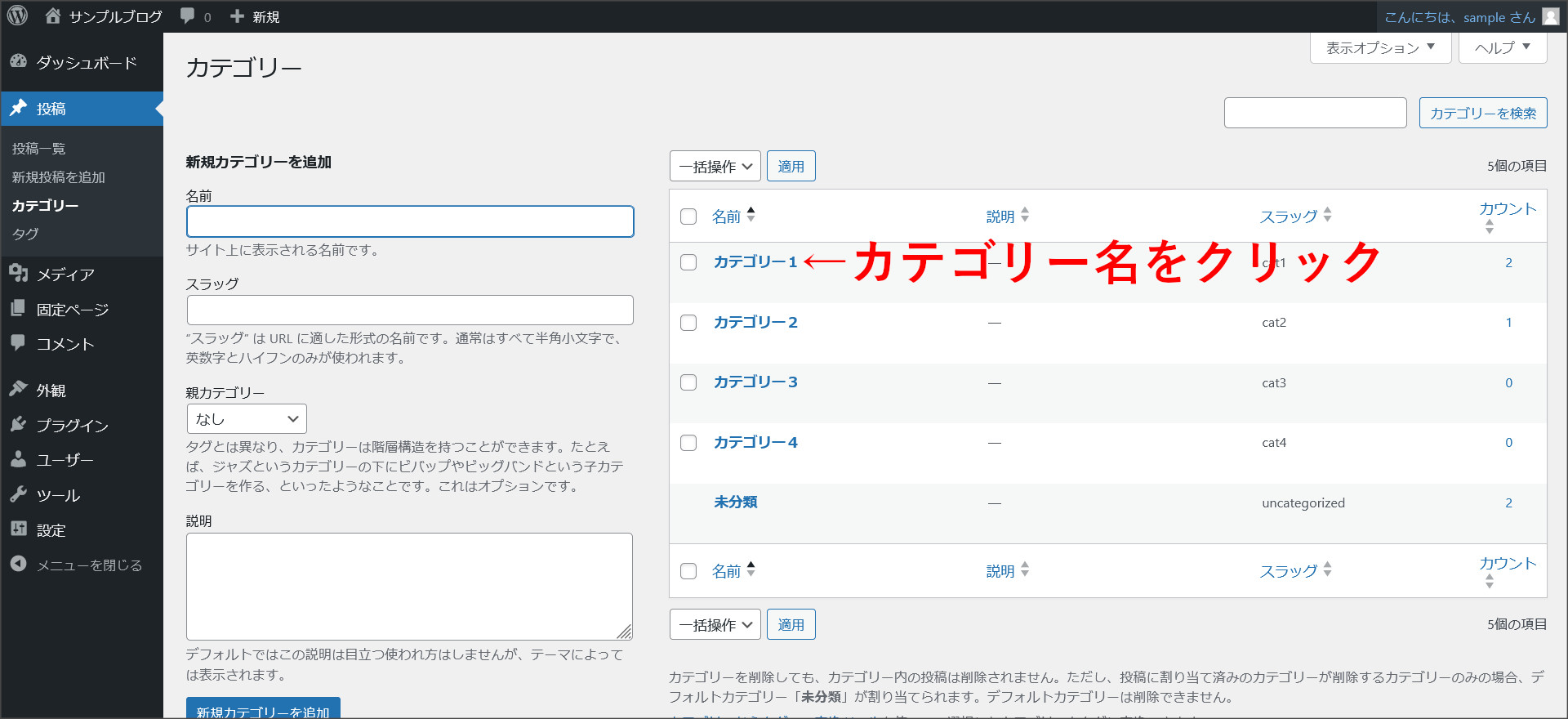
Task: Open the ツール wrench icon
Action: click(19, 494)
